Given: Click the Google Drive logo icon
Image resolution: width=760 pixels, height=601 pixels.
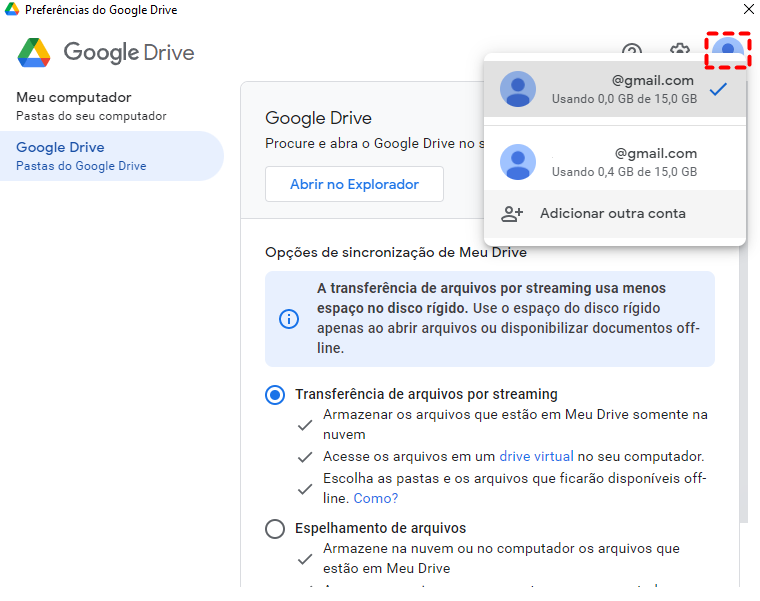Looking at the screenshot, I should click(34, 52).
